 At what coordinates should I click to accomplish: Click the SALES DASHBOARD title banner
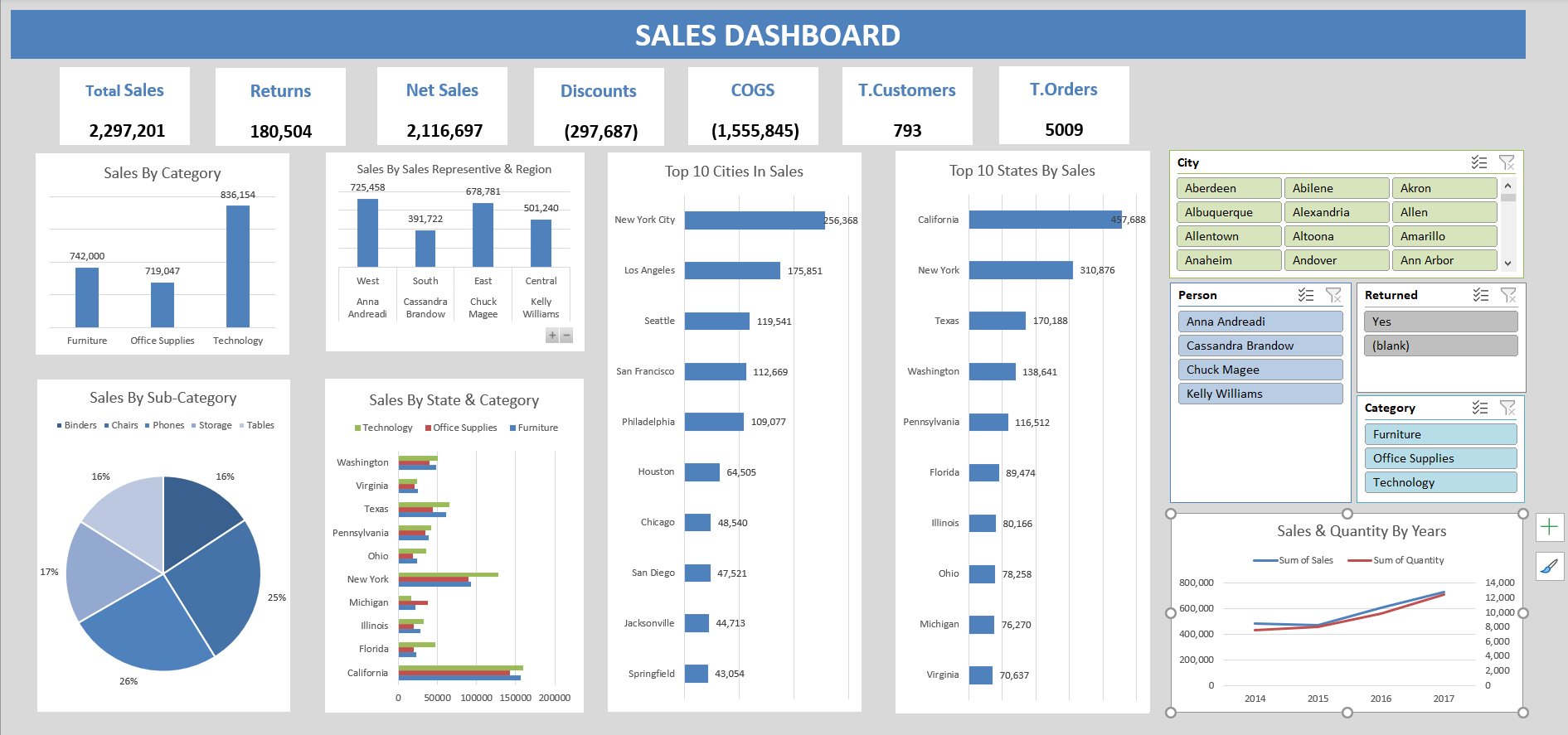click(x=768, y=35)
